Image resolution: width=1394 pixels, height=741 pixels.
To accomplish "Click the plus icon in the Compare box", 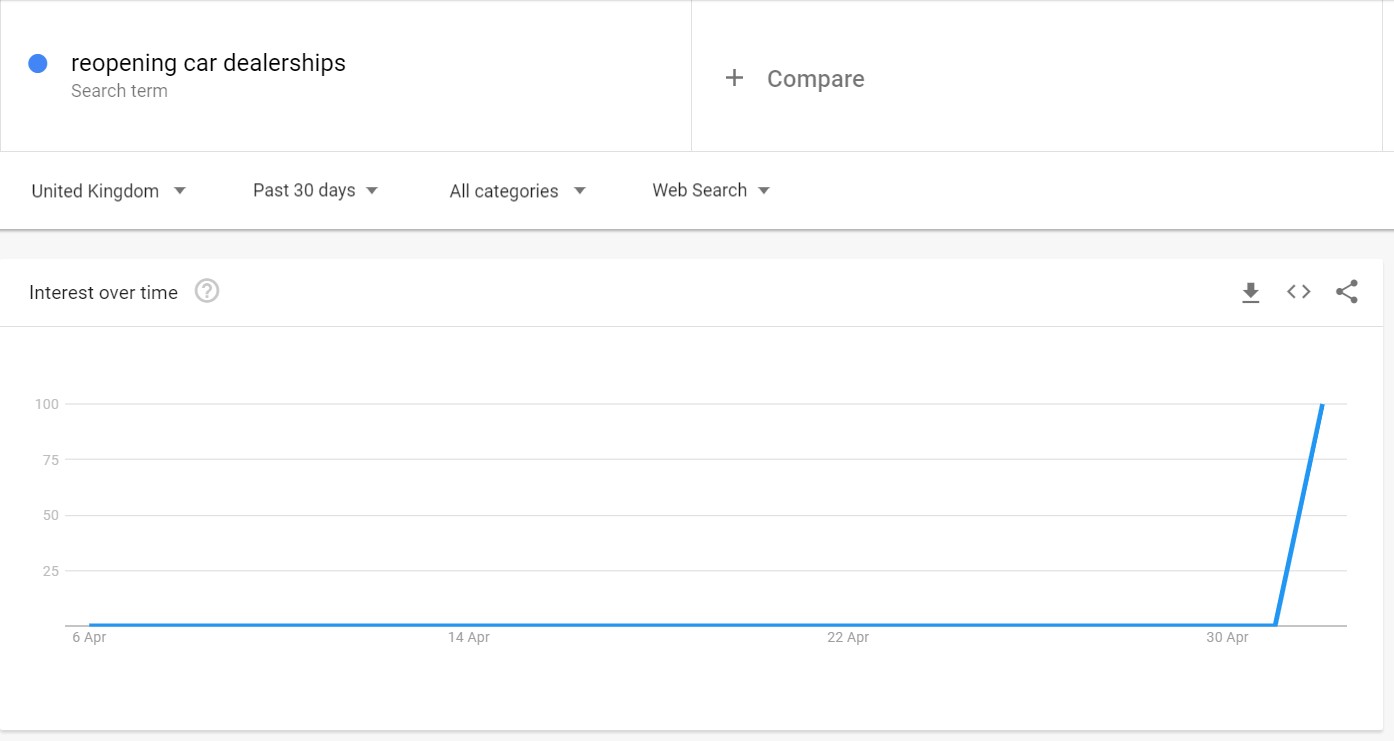I will pos(735,78).
